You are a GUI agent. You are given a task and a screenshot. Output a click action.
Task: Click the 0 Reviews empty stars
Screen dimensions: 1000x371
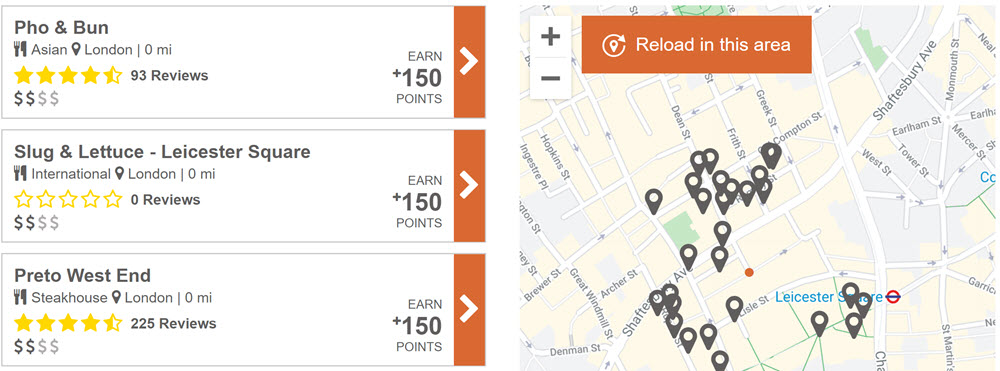68,200
